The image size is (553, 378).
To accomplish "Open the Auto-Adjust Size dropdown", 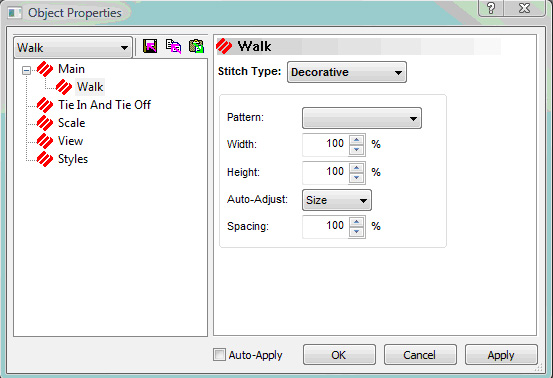I will 337,200.
